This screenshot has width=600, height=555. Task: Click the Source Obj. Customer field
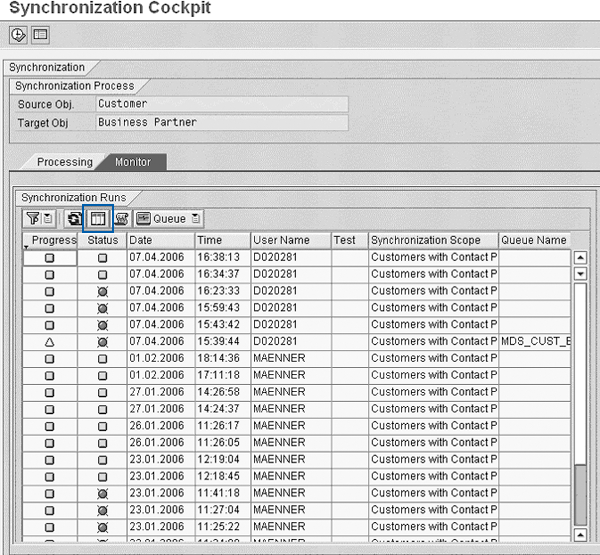(221, 104)
